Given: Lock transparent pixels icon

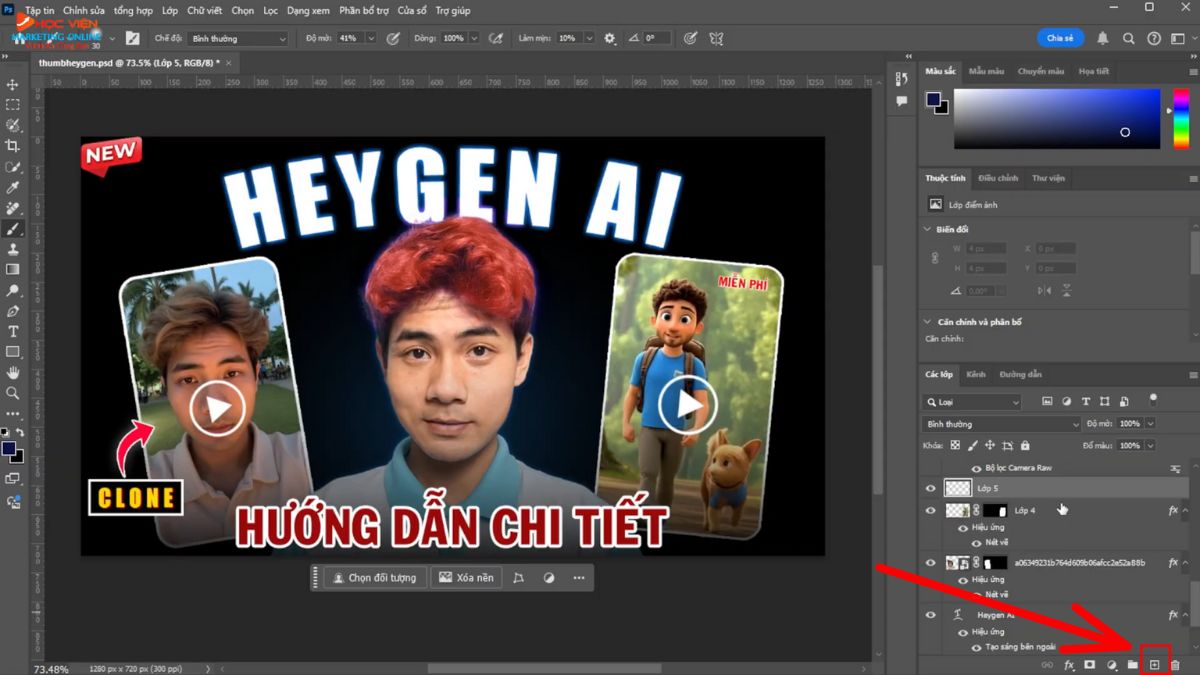Looking at the screenshot, I should [955, 446].
